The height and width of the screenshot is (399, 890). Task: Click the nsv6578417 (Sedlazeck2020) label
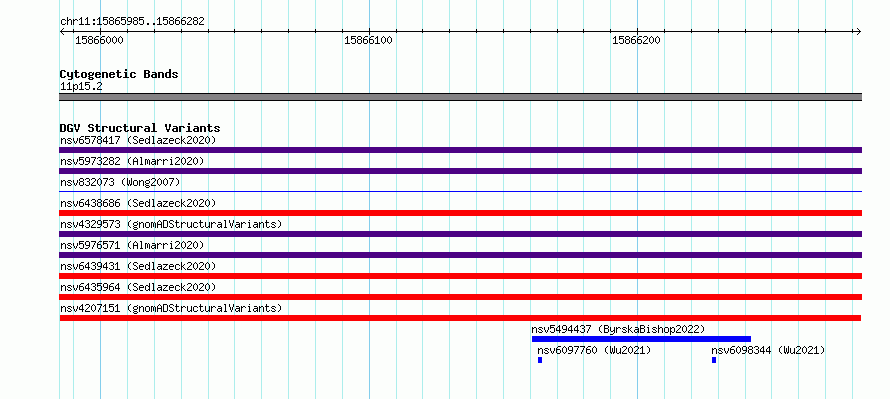coord(138,140)
